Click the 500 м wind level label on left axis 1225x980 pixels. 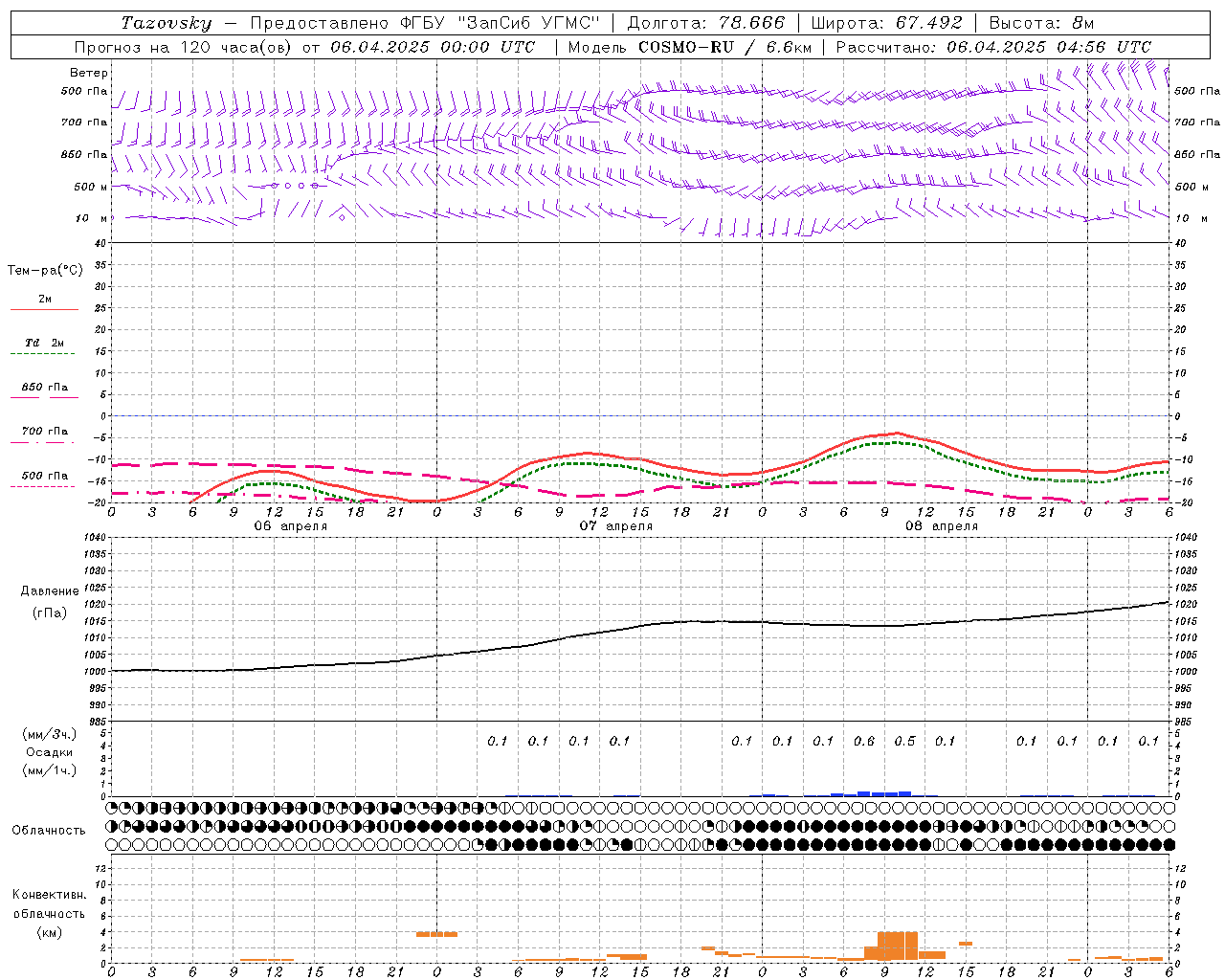coord(91,187)
